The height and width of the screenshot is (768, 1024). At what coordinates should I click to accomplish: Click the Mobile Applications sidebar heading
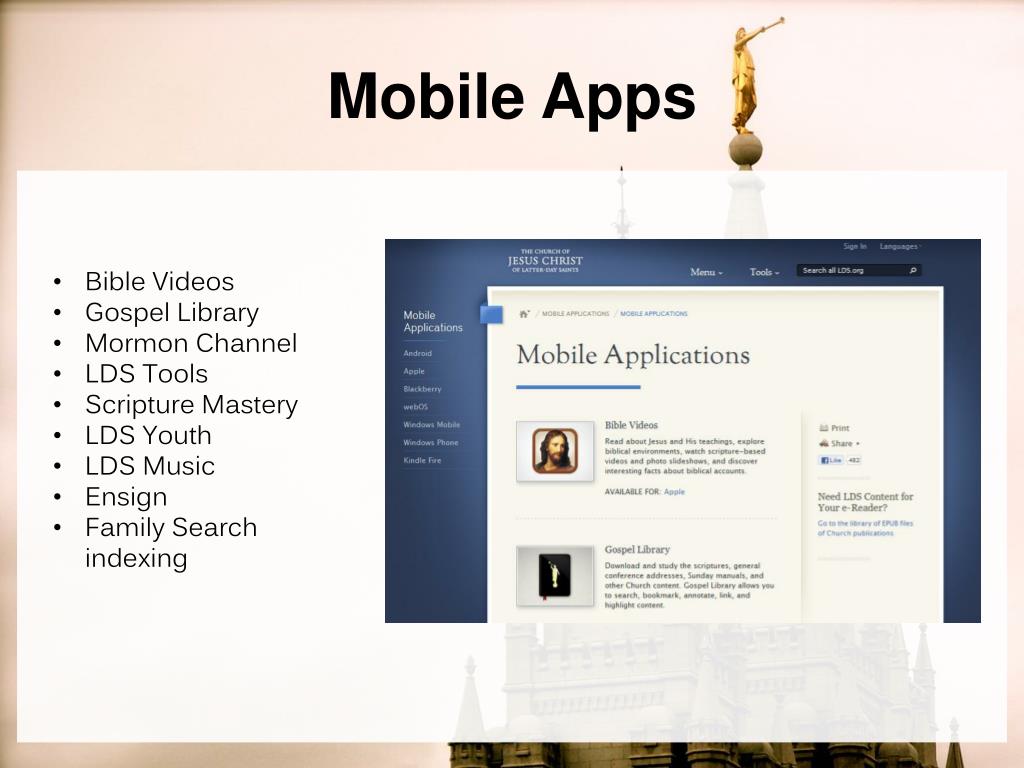433,321
